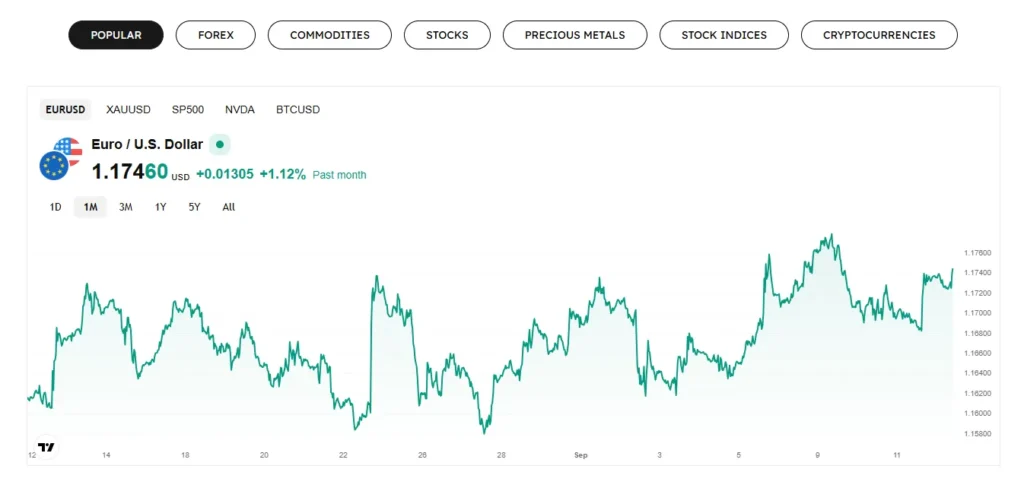Show the STOCKS category
Screen dimensions: 1024x488
click(x=447, y=35)
